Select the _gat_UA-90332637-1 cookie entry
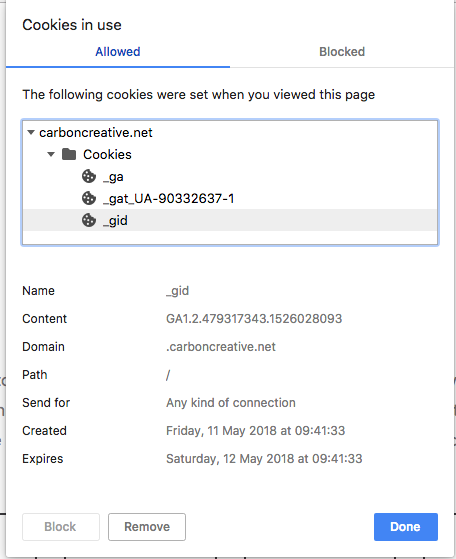The width and height of the screenshot is (456, 559). pos(230,198)
